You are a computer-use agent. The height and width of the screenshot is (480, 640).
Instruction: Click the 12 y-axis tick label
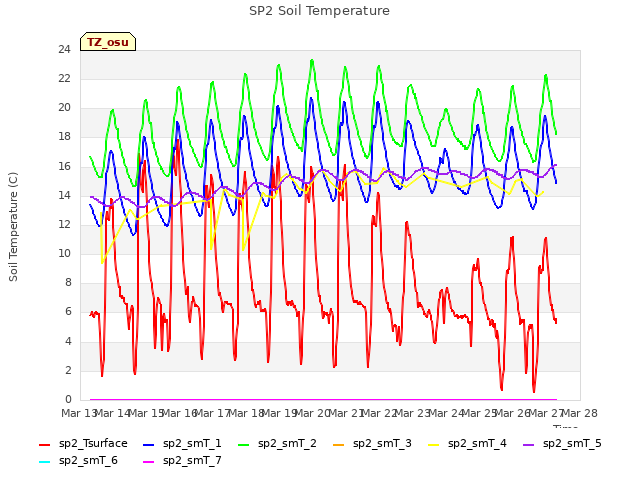(x=64, y=224)
